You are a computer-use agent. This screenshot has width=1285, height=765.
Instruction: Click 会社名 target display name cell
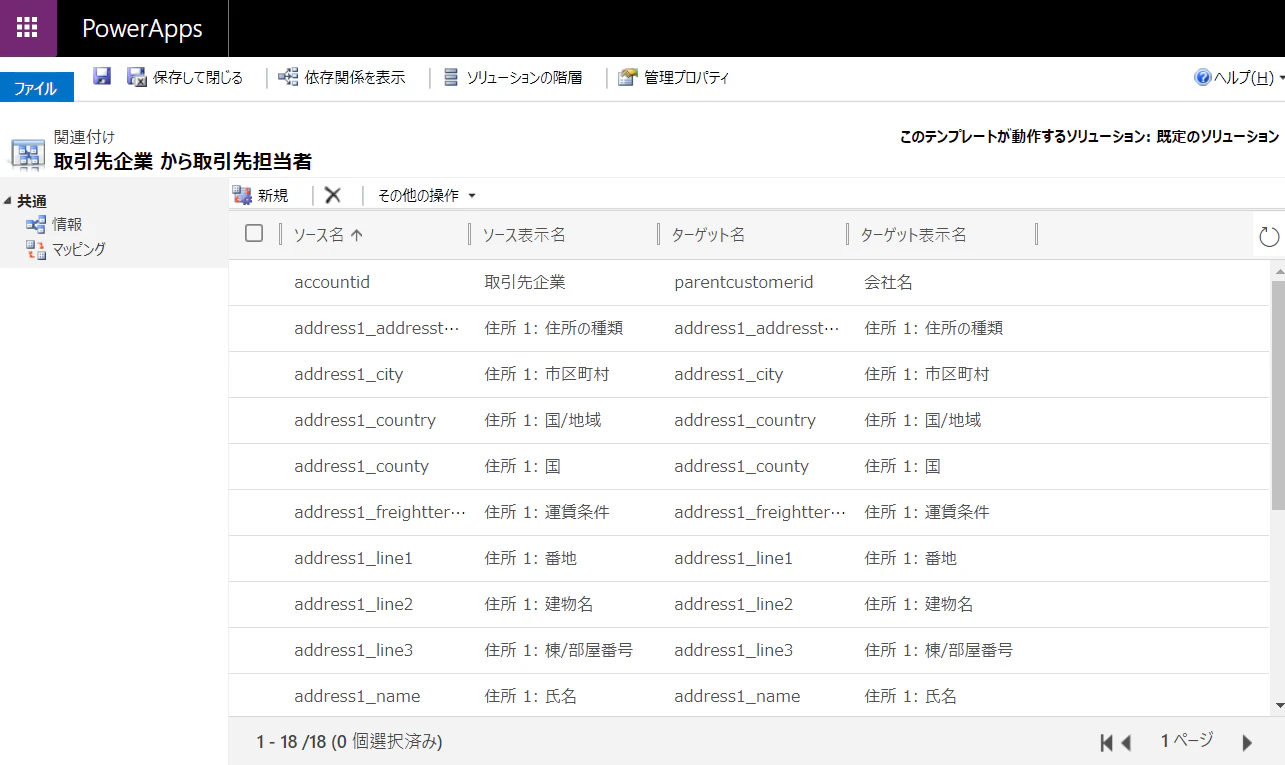coord(888,282)
